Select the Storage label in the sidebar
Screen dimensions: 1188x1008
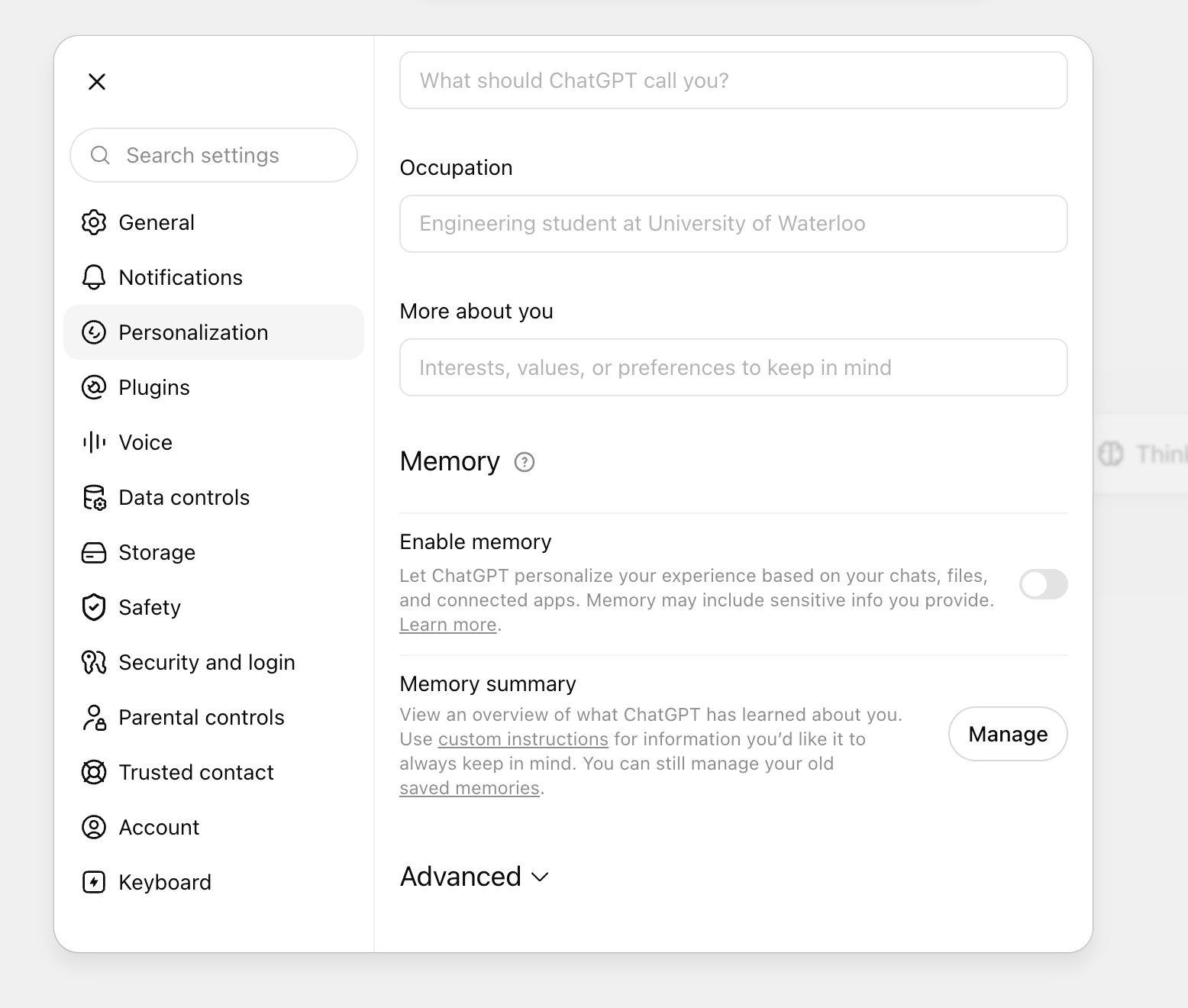157,552
